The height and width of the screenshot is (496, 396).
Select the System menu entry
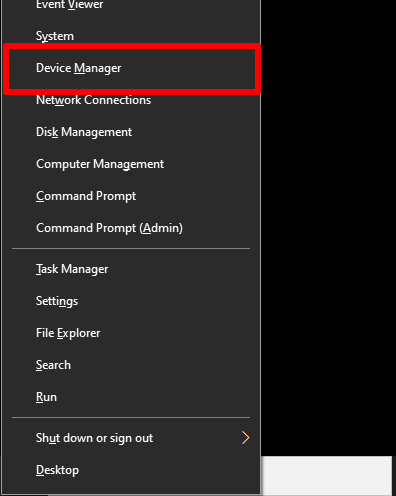pyautogui.click(x=131, y=36)
